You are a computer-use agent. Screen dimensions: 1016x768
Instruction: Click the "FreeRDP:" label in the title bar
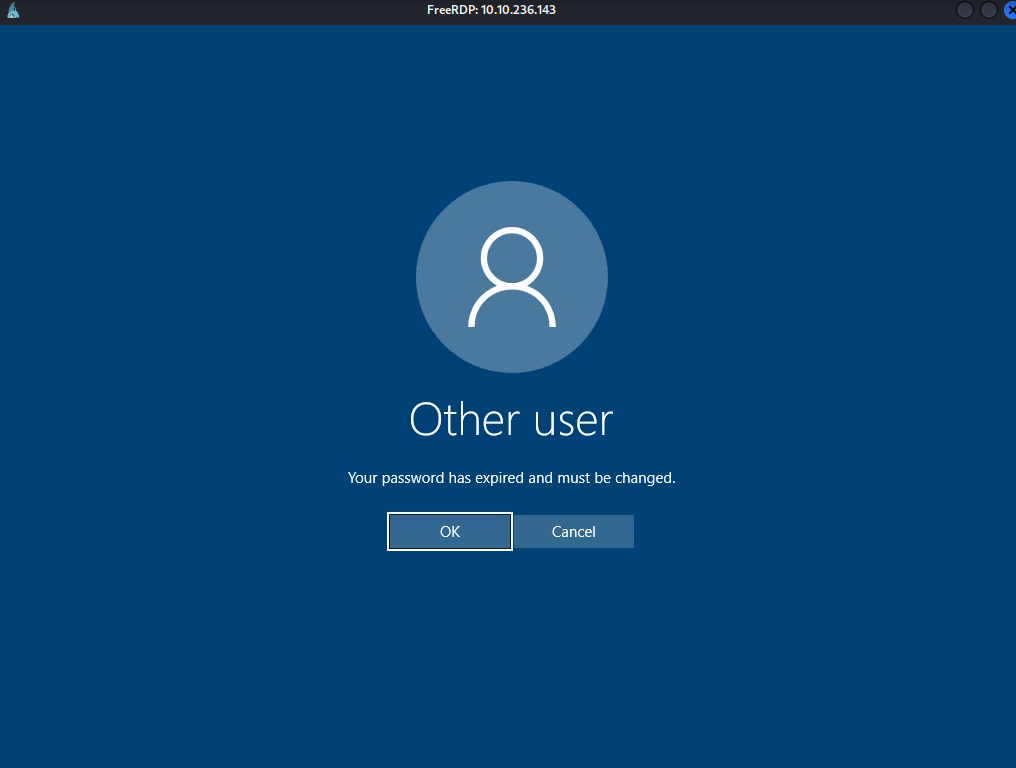tap(451, 10)
